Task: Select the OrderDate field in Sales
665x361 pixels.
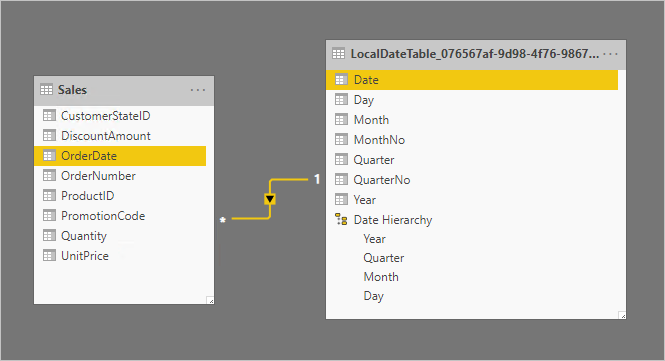Action: (120, 156)
